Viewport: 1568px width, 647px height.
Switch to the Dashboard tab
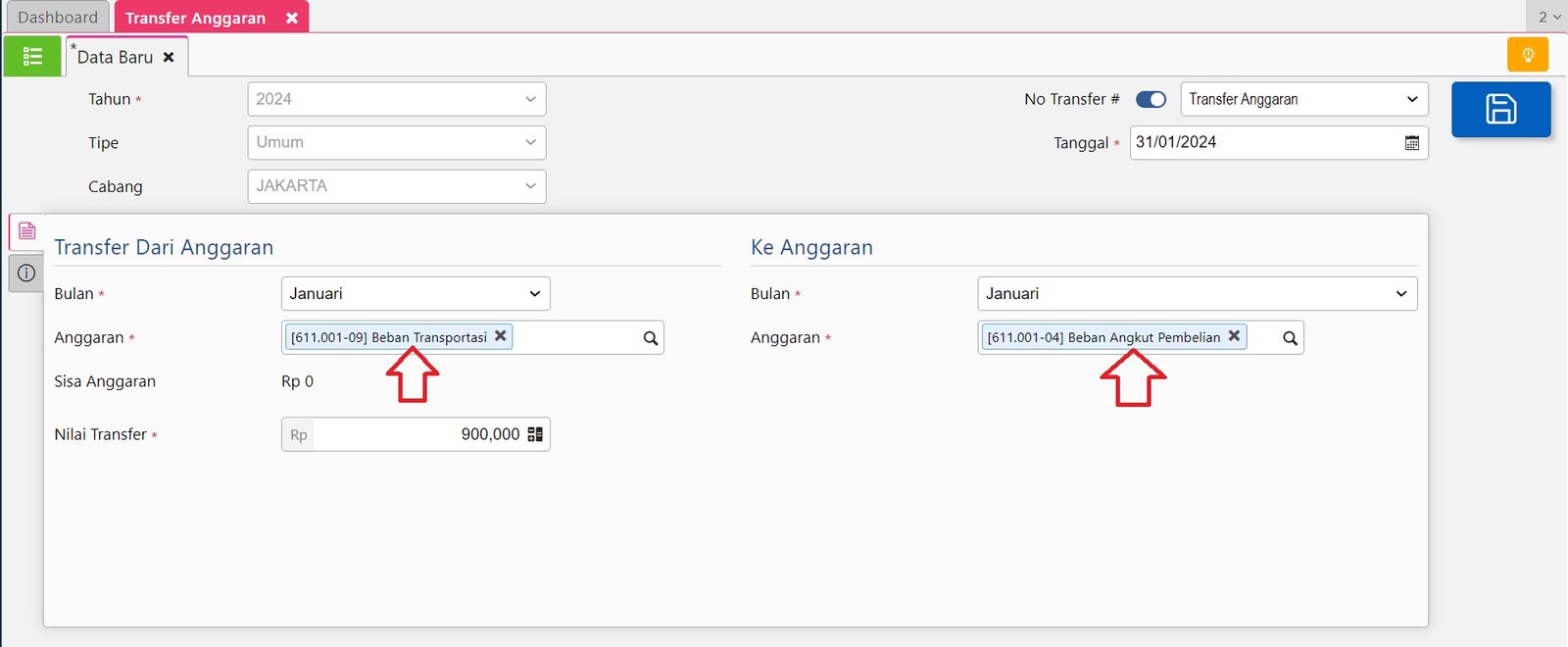(58, 18)
